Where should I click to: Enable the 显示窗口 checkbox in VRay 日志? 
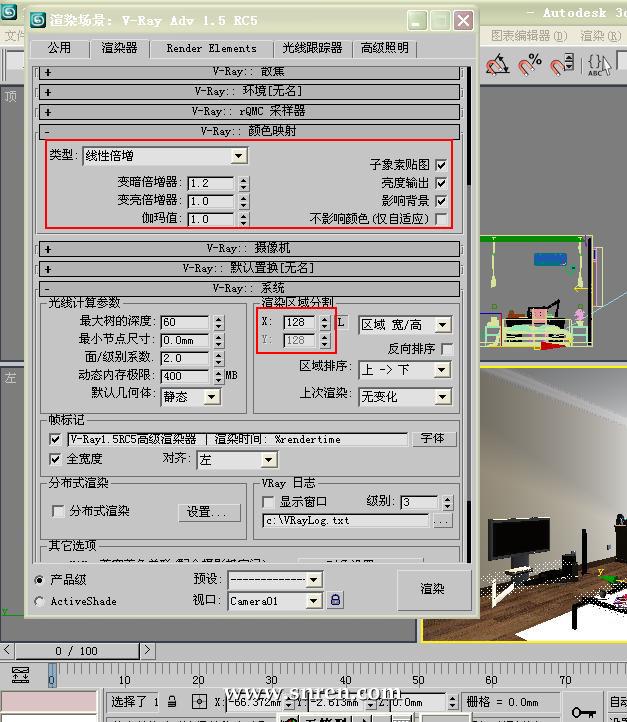[x=268, y=501]
